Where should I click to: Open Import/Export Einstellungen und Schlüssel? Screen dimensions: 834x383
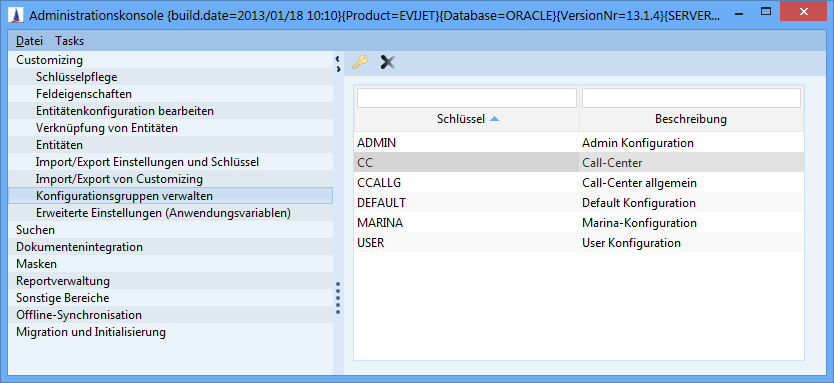(171, 162)
